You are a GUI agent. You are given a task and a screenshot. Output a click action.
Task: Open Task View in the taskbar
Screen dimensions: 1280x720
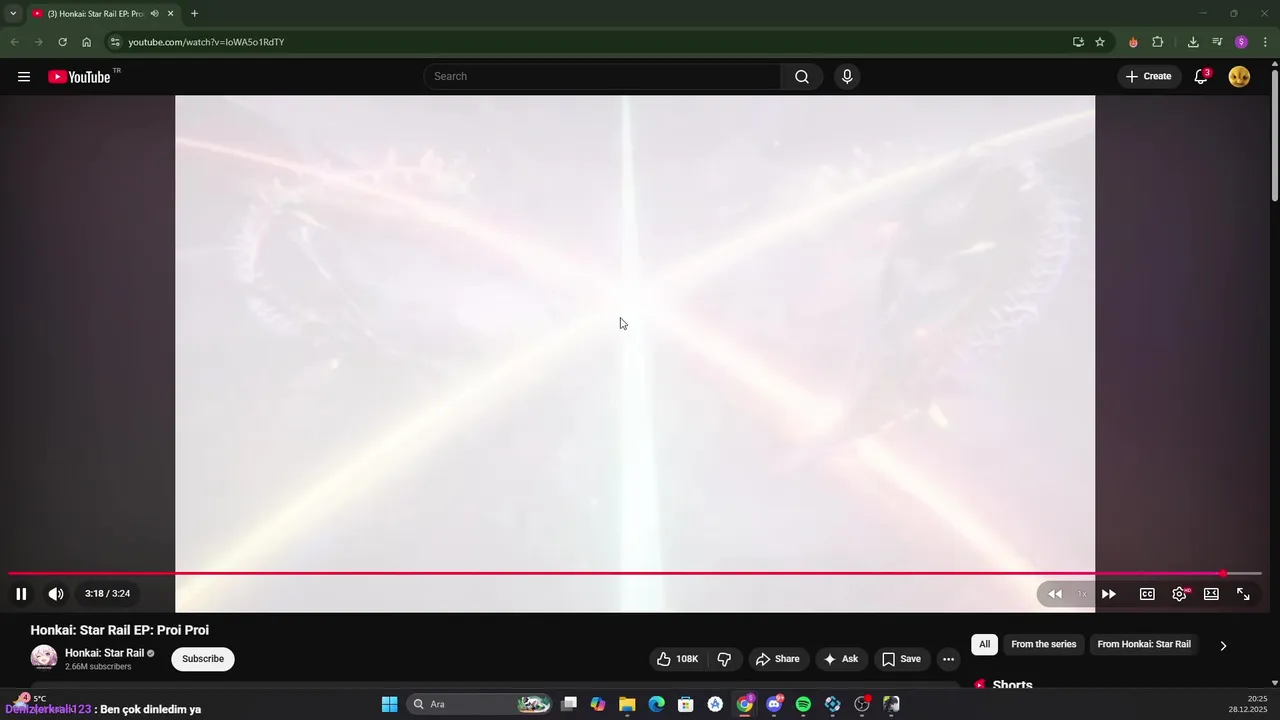pyautogui.click(x=569, y=704)
